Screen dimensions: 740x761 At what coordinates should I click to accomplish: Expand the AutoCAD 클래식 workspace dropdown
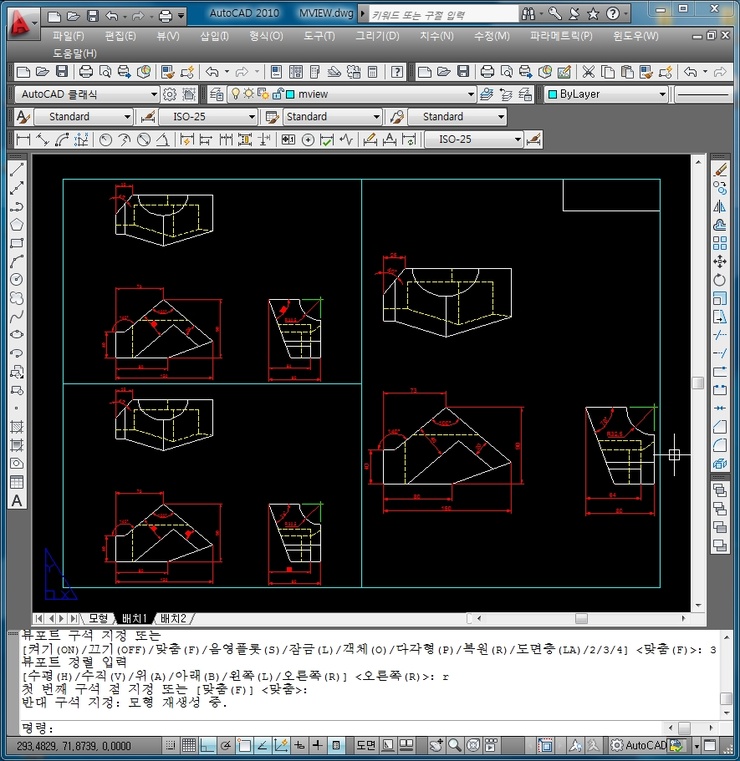(154, 94)
